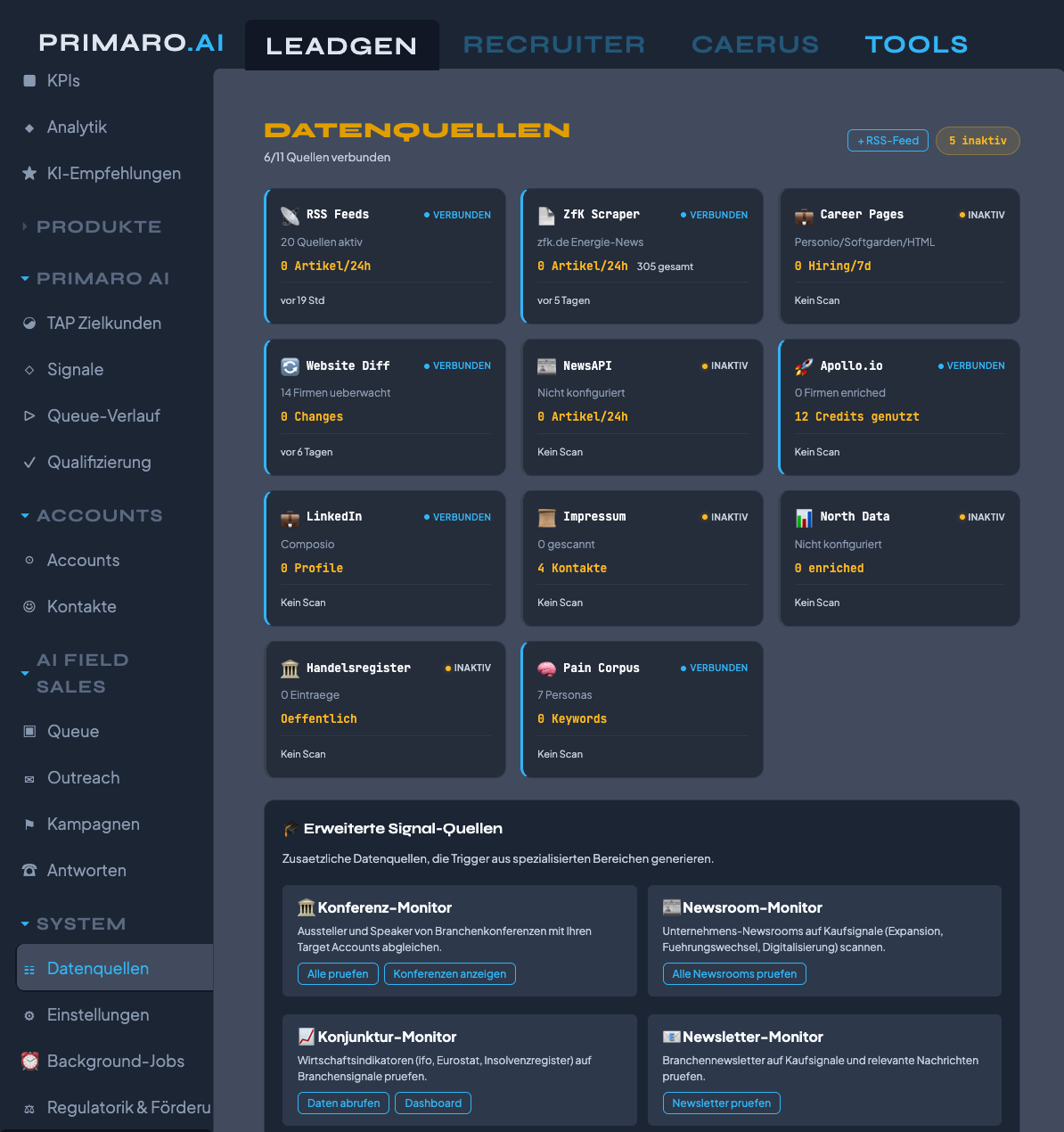Toggle the INAKTIV status on NewsAPI
This screenshot has height=1132, width=1064.
point(724,365)
